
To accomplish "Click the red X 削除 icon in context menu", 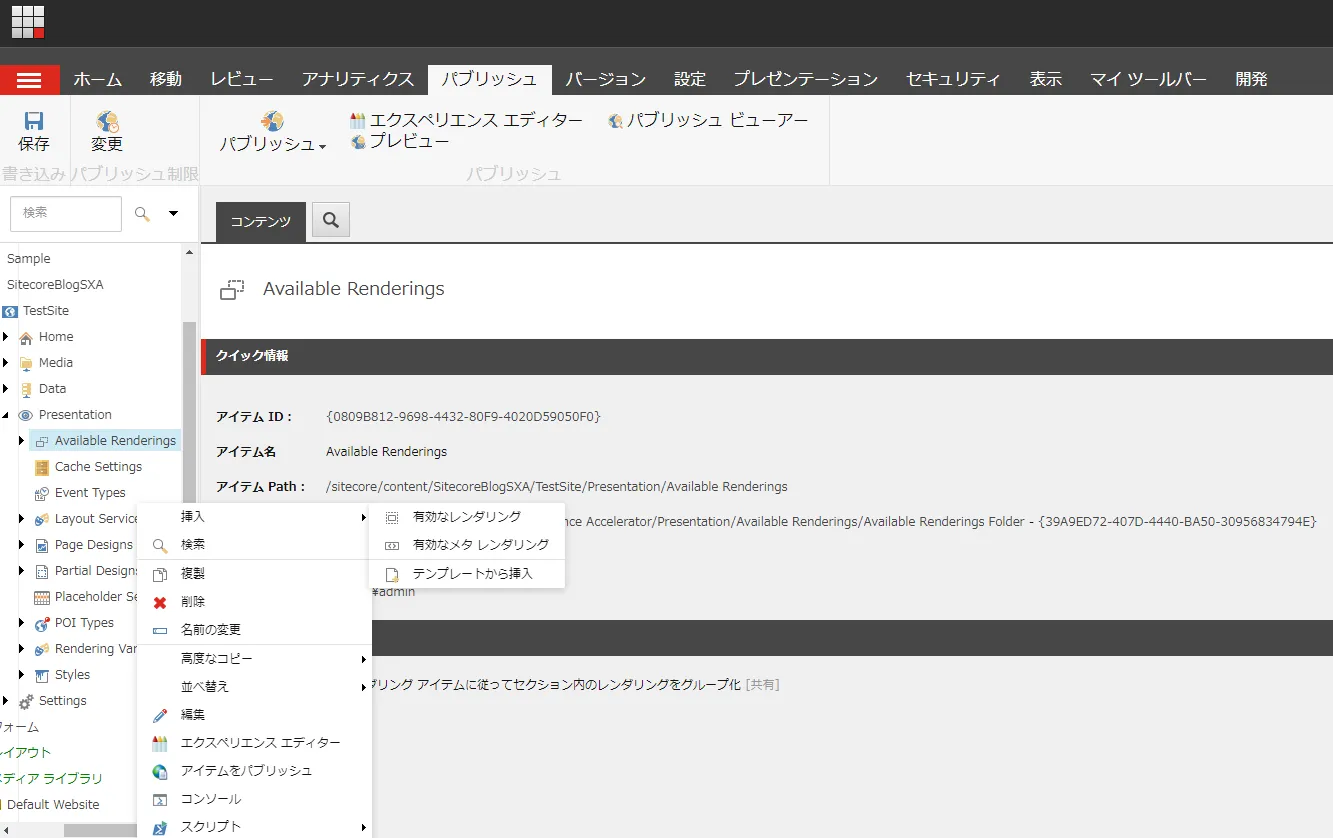I will (160, 602).
